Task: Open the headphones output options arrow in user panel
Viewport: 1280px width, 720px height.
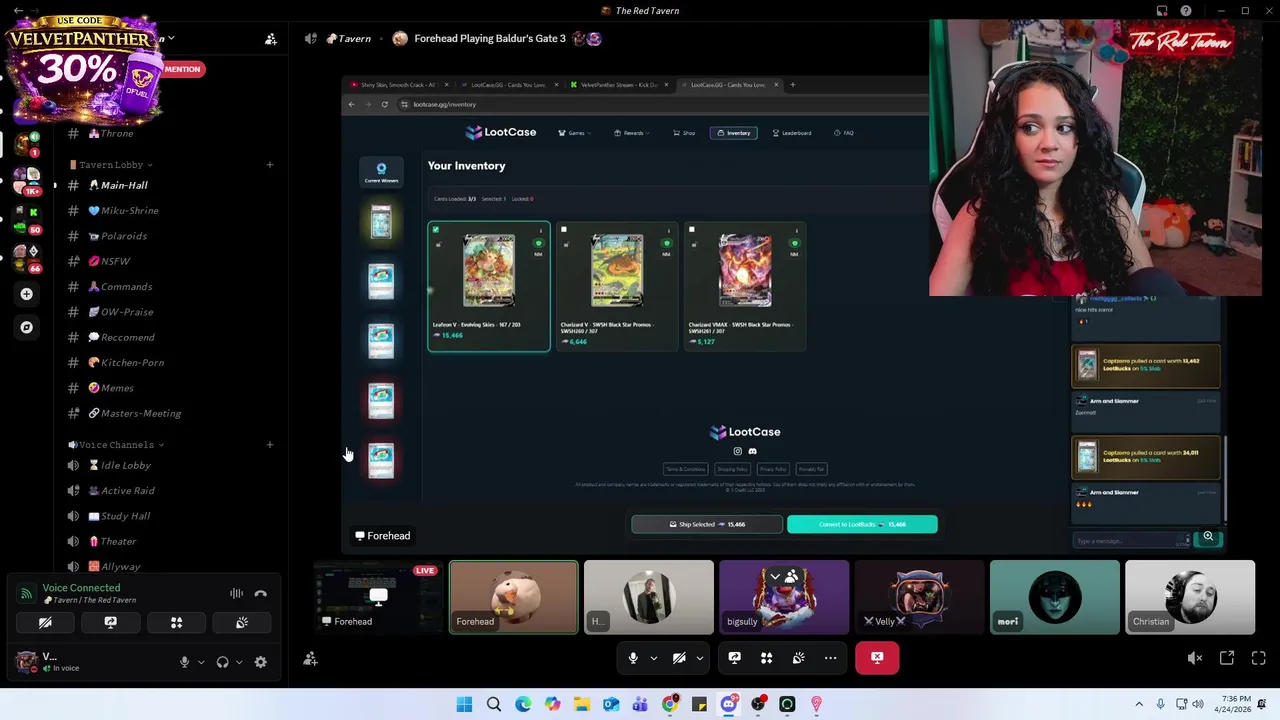Action: pos(239,662)
